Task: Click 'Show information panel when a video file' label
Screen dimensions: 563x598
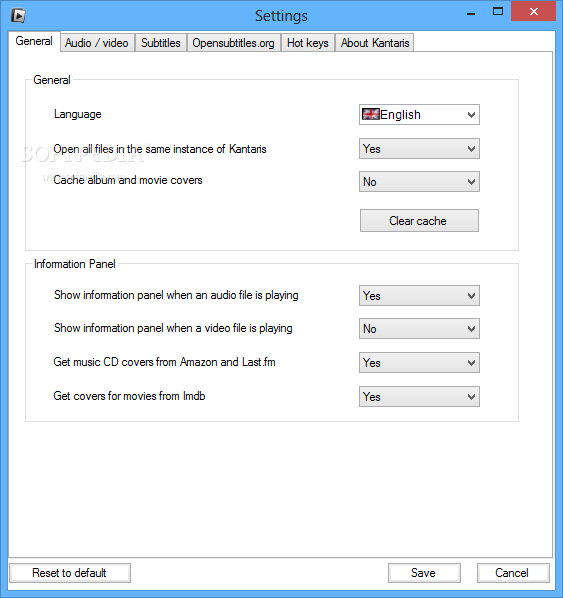Action: (x=173, y=328)
